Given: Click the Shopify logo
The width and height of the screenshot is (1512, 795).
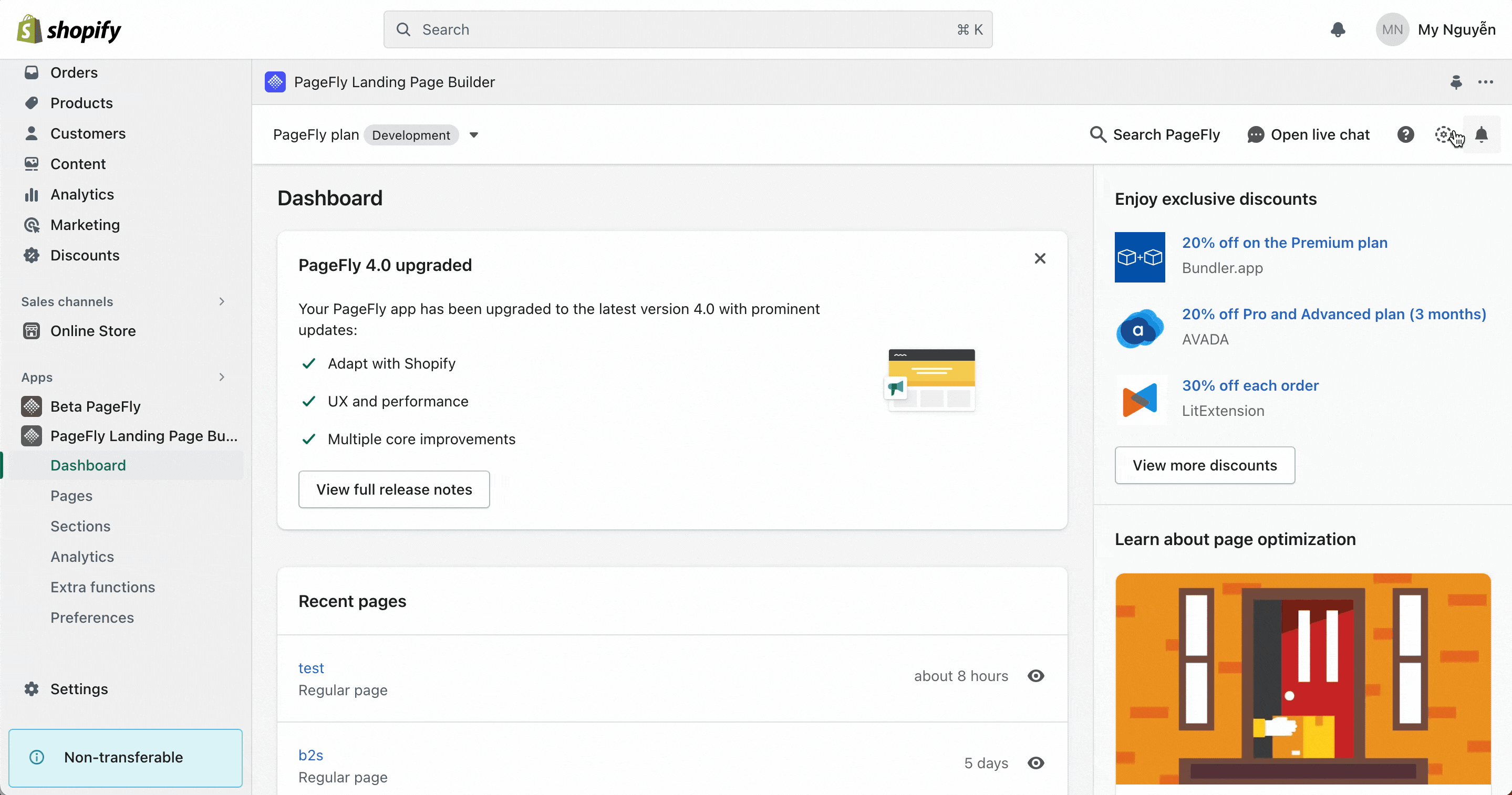Looking at the screenshot, I should [69, 29].
